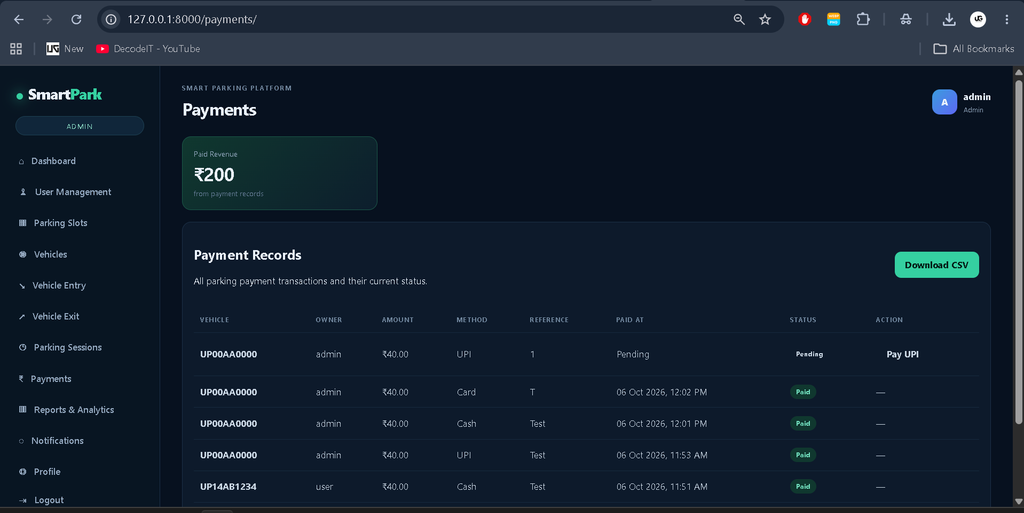Click the Paid Revenue ₹200 card

(x=280, y=173)
